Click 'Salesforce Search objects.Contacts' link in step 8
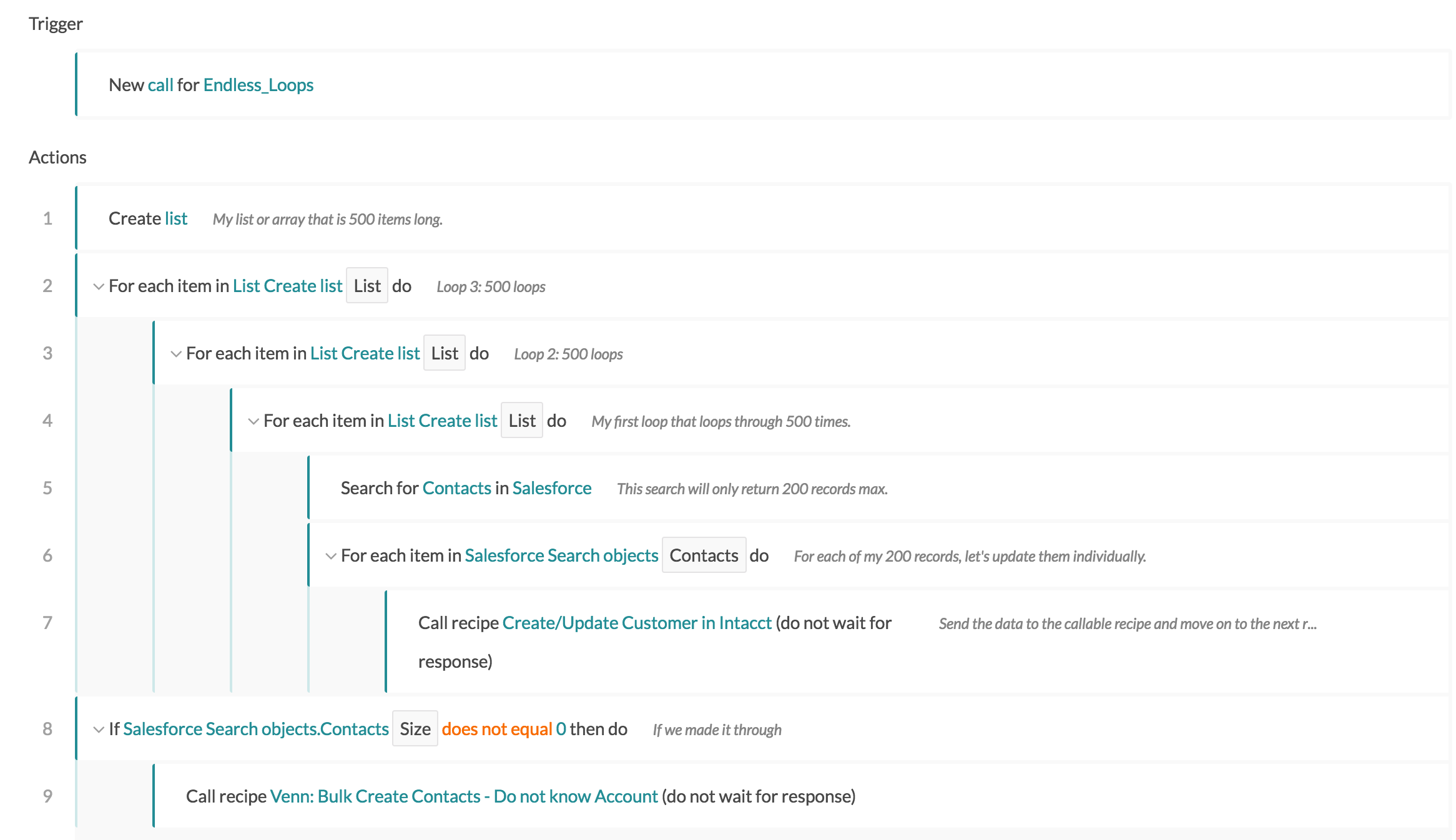Image resolution: width=1456 pixels, height=840 pixels. pos(256,729)
